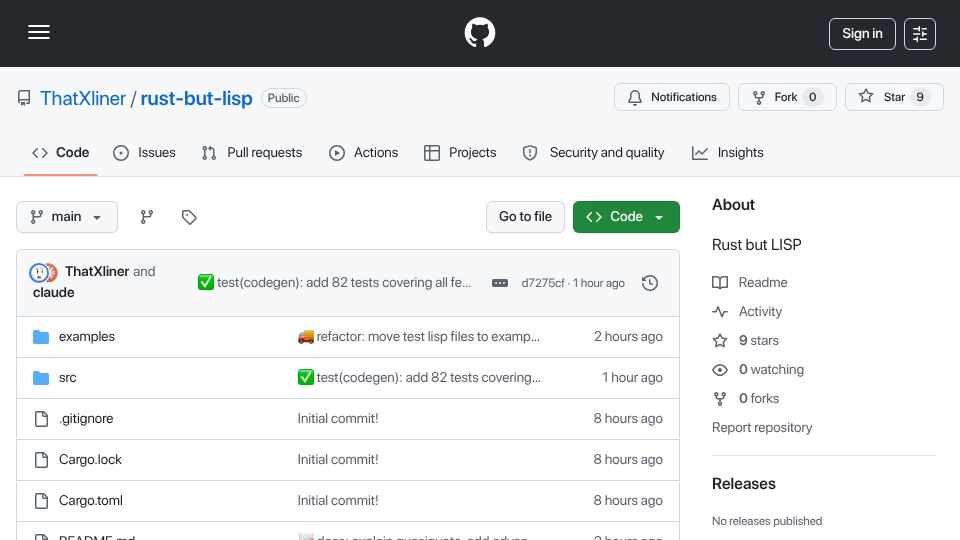
Task: Open the 0 watching link
Action: pyautogui.click(x=758, y=370)
